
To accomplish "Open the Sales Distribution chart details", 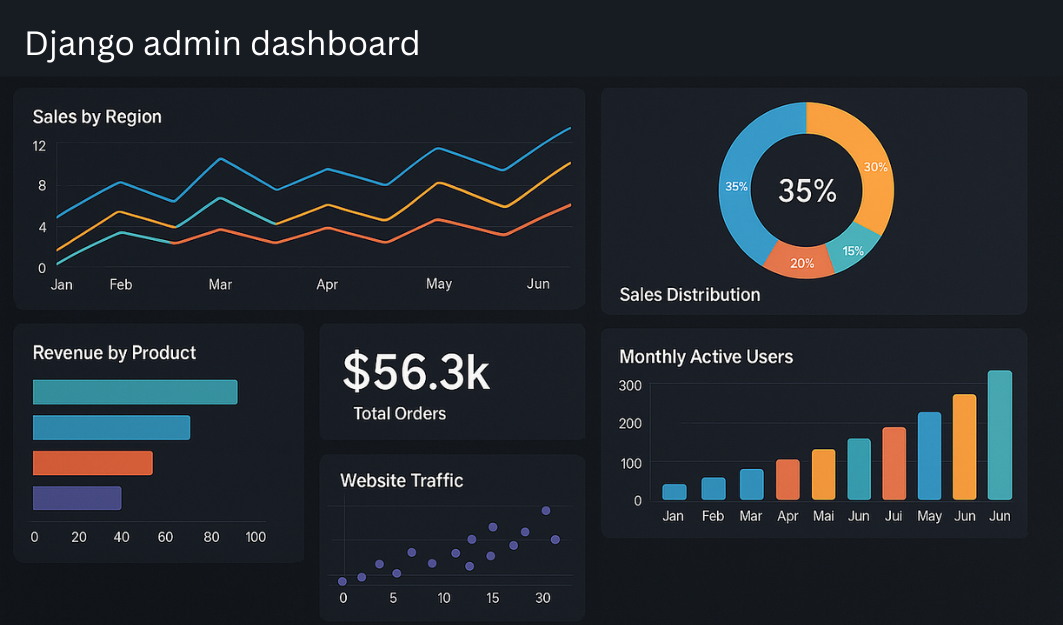I will click(690, 294).
